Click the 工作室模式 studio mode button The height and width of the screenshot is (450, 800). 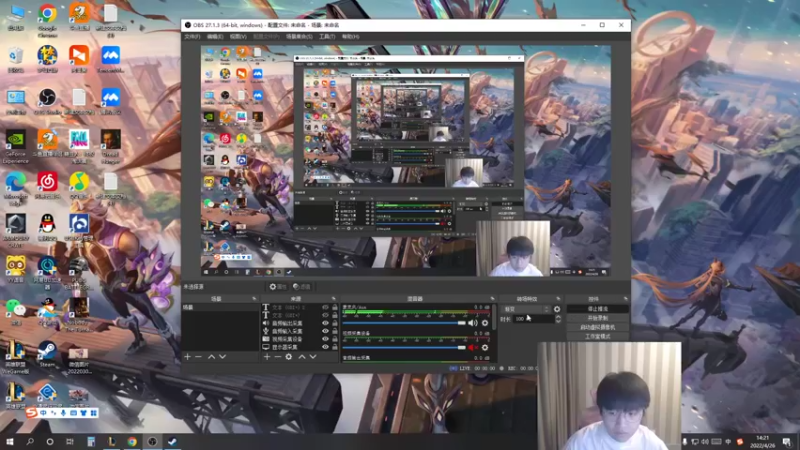point(597,337)
